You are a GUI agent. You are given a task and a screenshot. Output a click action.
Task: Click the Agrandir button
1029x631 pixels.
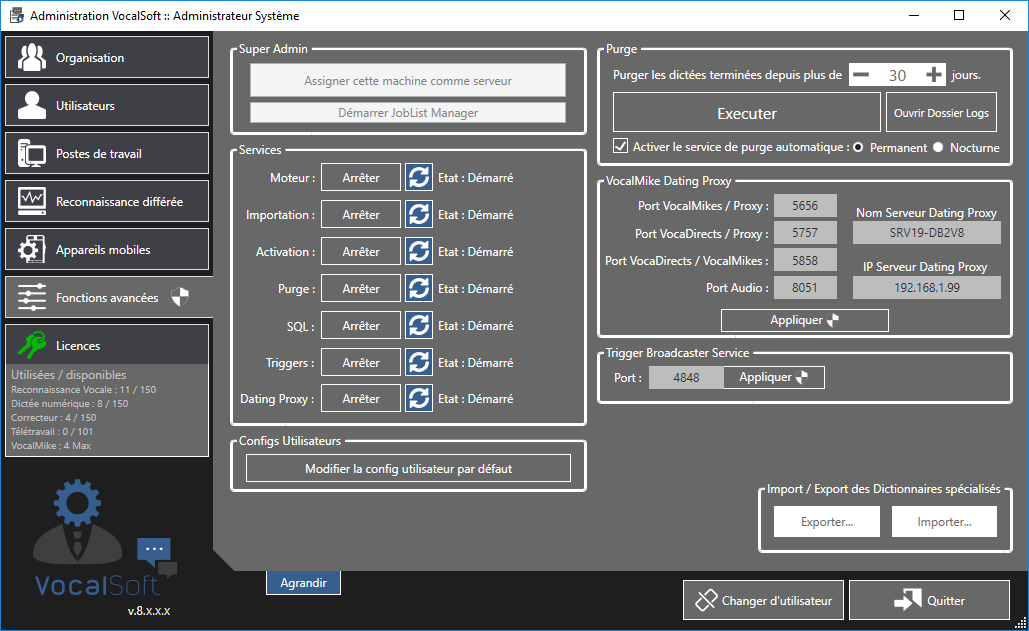(303, 582)
